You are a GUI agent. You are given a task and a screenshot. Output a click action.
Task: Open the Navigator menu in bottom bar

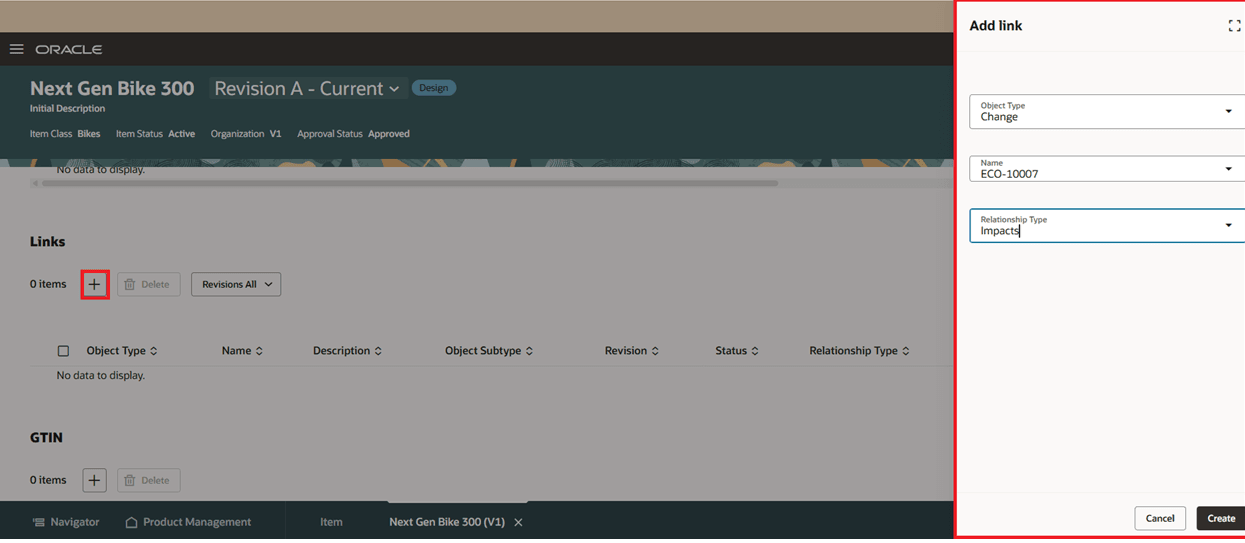coord(66,522)
